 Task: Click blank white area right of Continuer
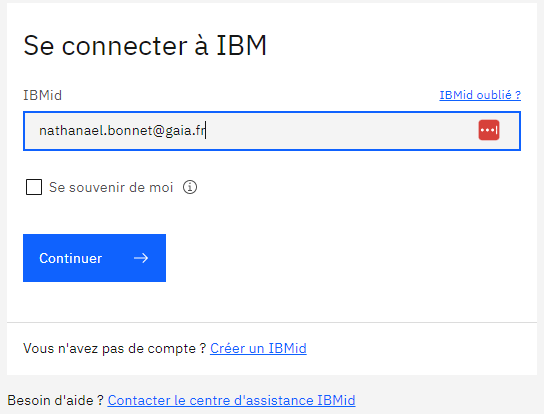pyautogui.click(x=347, y=258)
